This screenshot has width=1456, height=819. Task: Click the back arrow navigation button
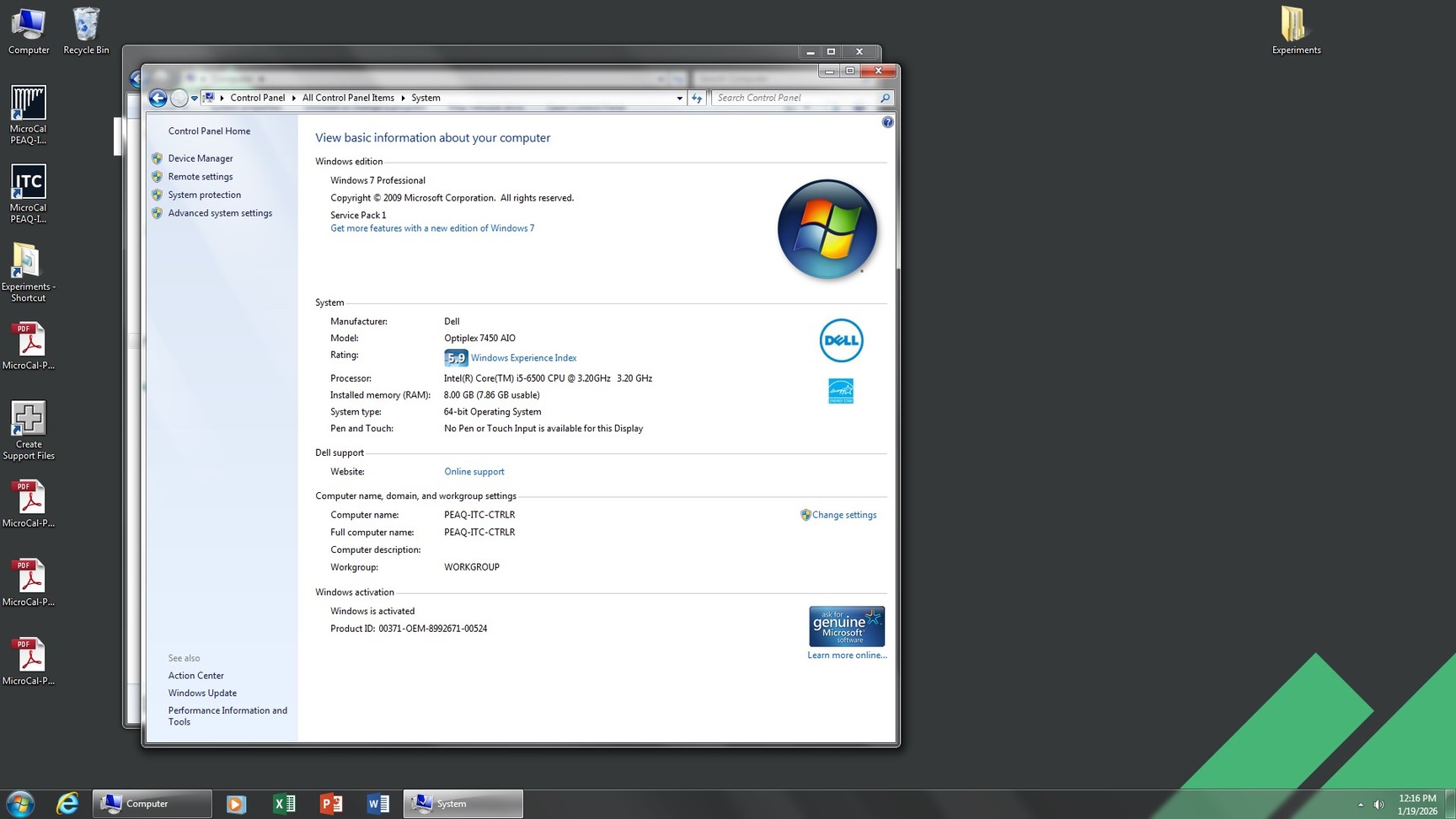click(158, 99)
